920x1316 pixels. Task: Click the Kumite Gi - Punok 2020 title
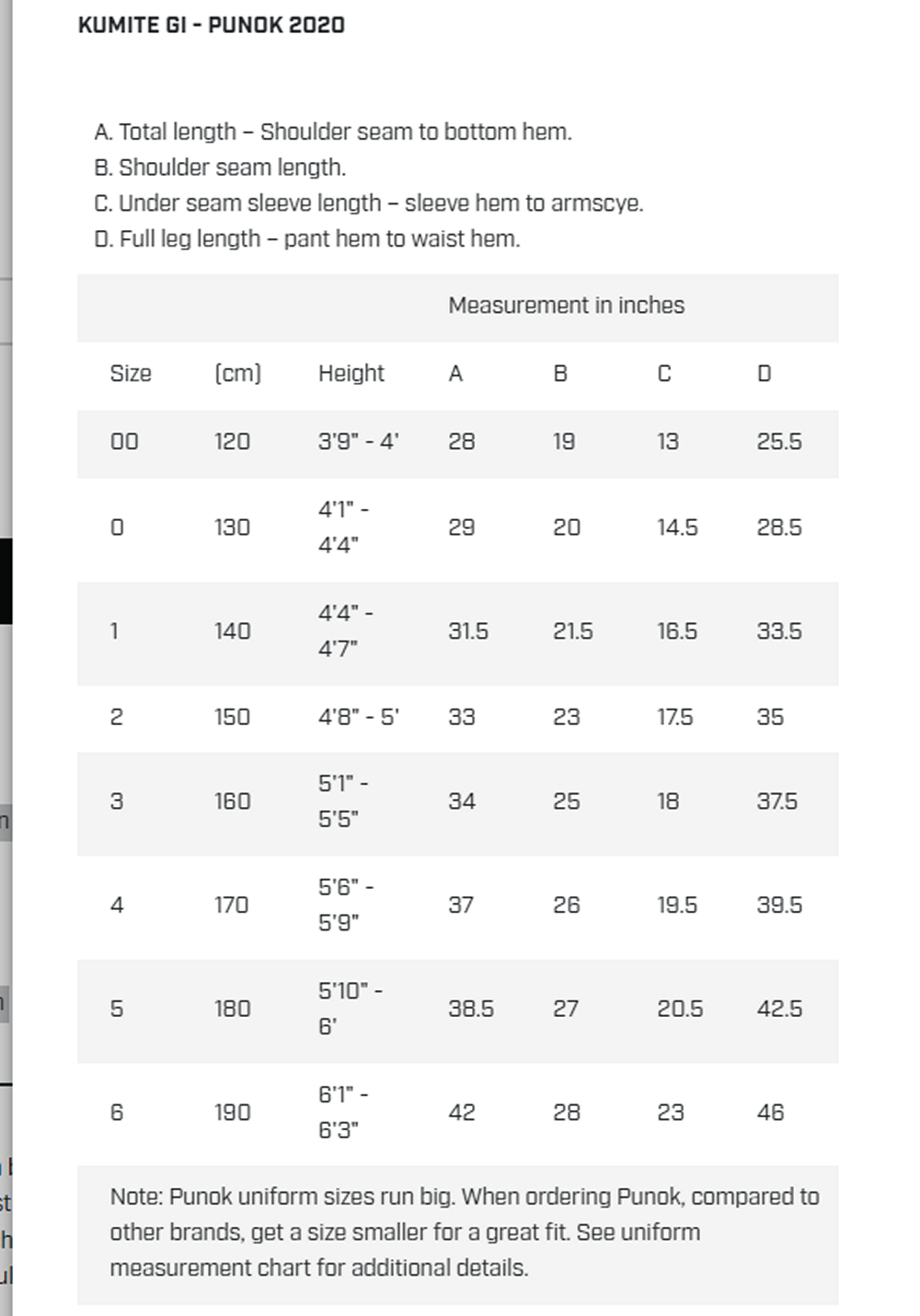(x=211, y=25)
